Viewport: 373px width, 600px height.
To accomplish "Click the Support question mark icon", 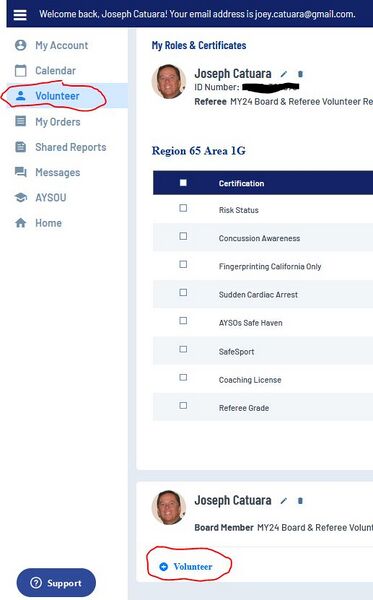I will (36, 583).
